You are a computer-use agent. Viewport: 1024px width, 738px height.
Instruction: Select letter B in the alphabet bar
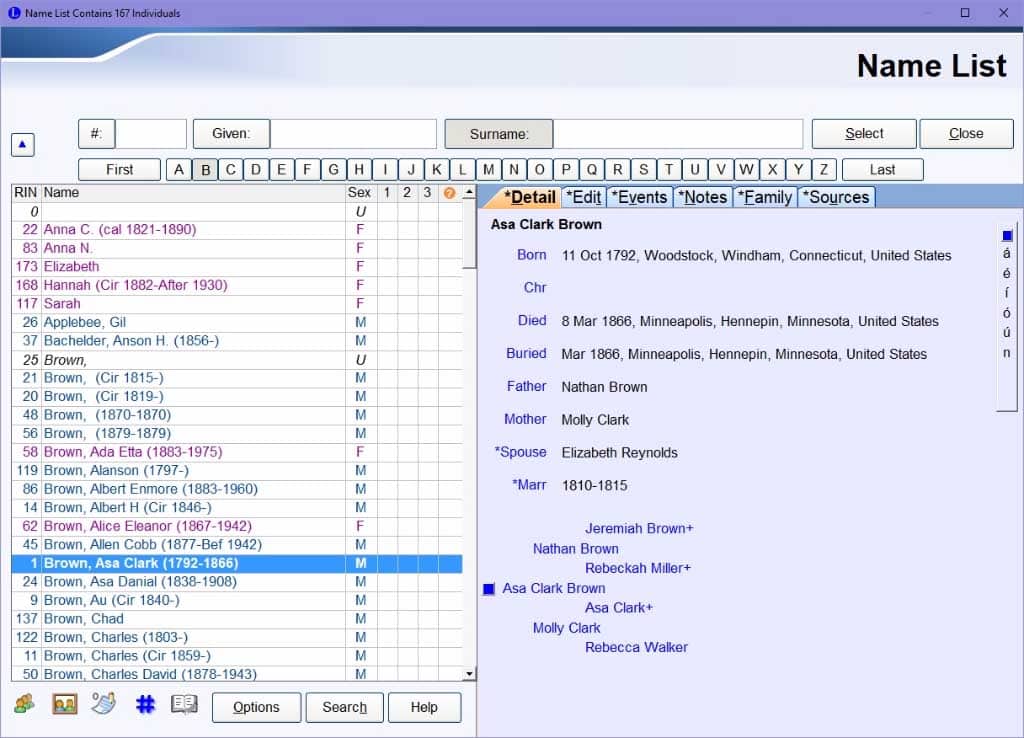pos(205,170)
